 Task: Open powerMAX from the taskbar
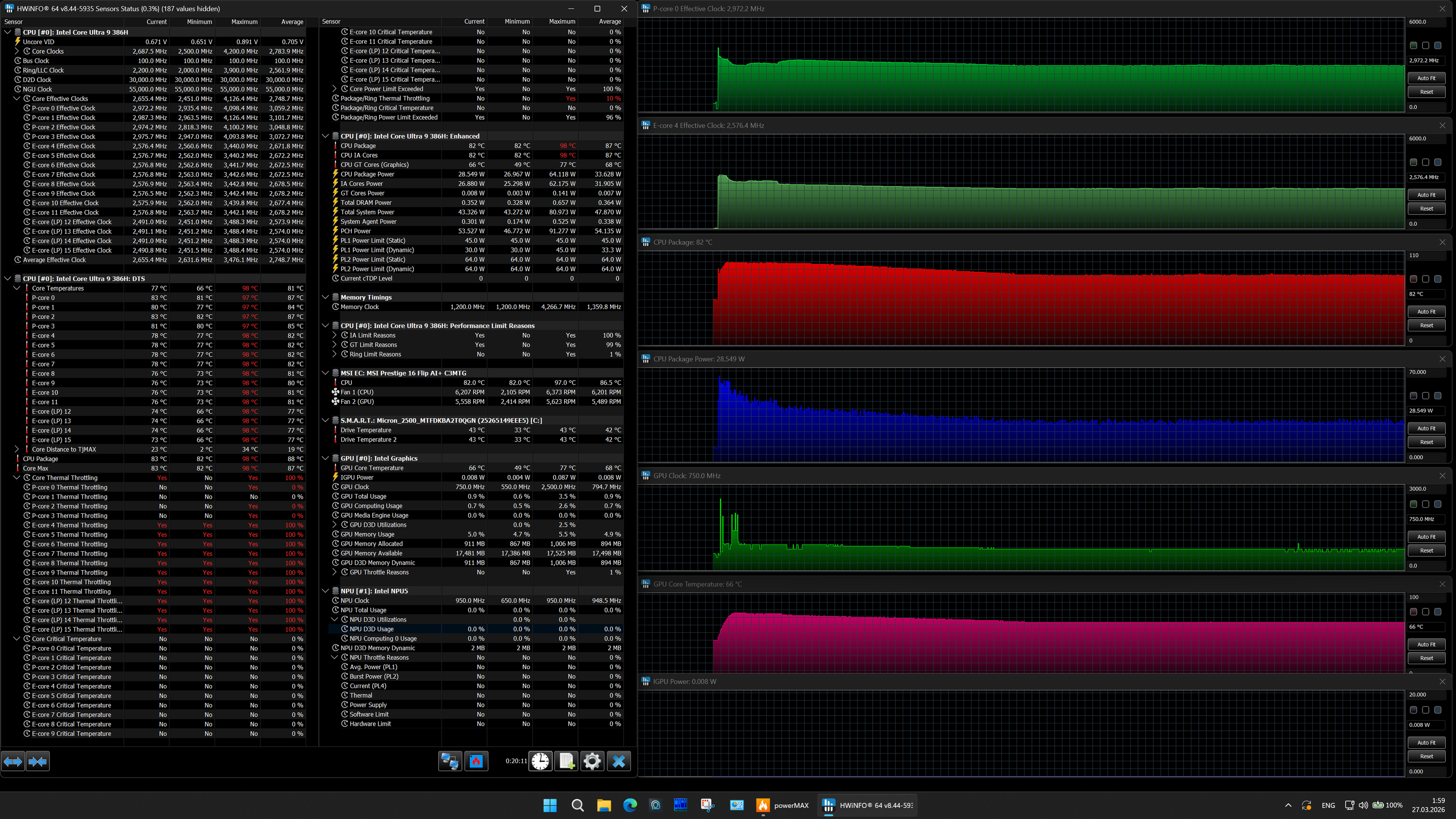tap(782, 805)
